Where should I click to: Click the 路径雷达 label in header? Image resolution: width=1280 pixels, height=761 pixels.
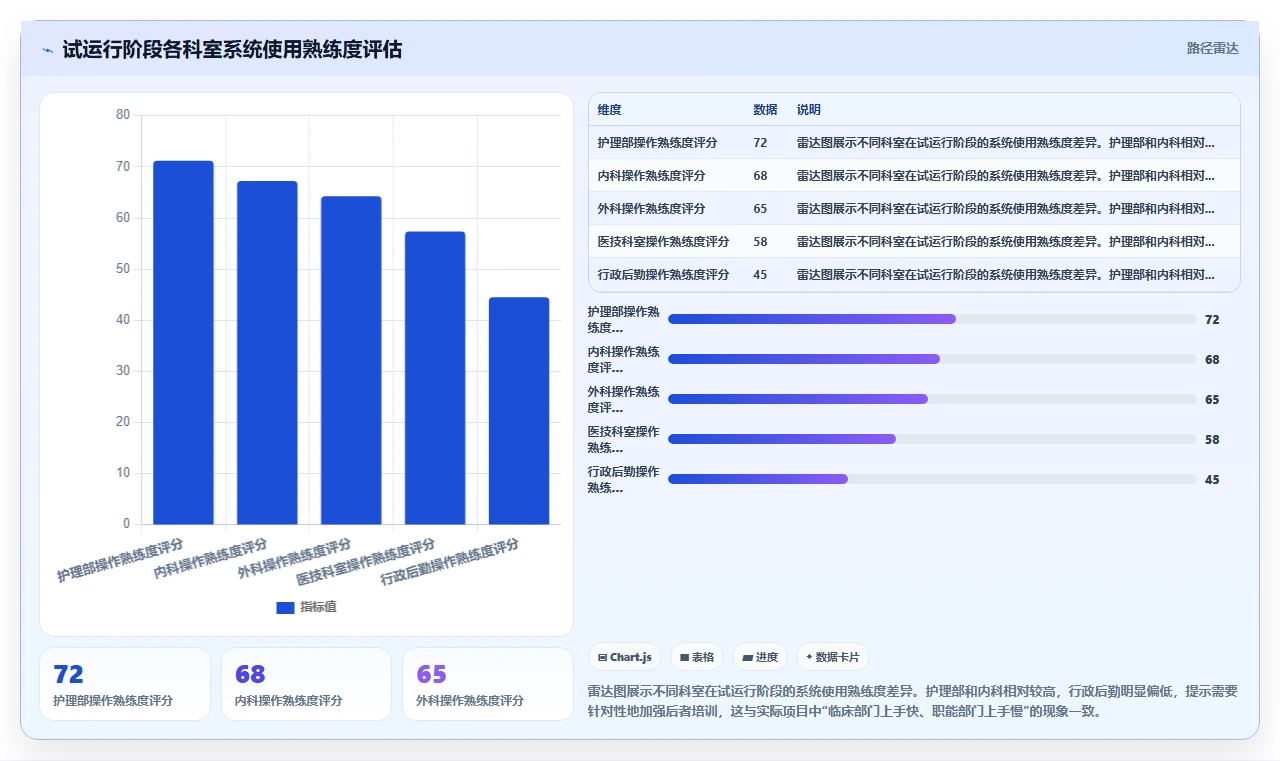click(x=1212, y=48)
